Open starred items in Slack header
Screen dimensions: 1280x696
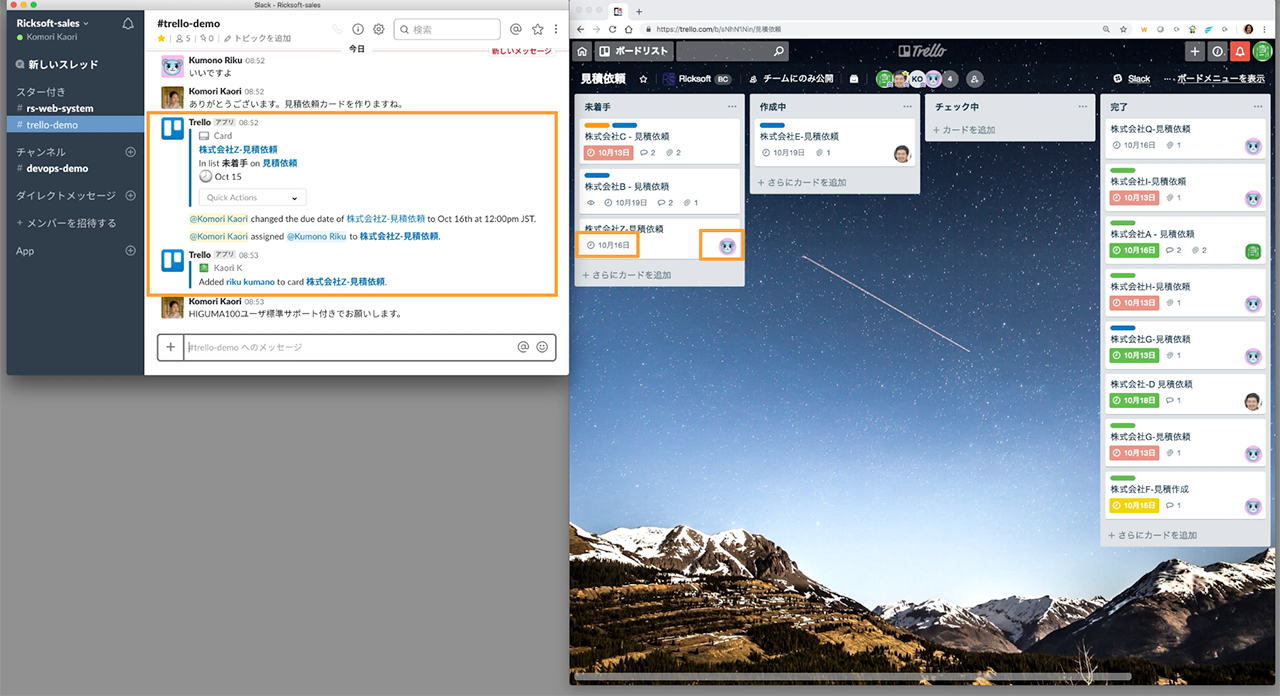coord(537,30)
